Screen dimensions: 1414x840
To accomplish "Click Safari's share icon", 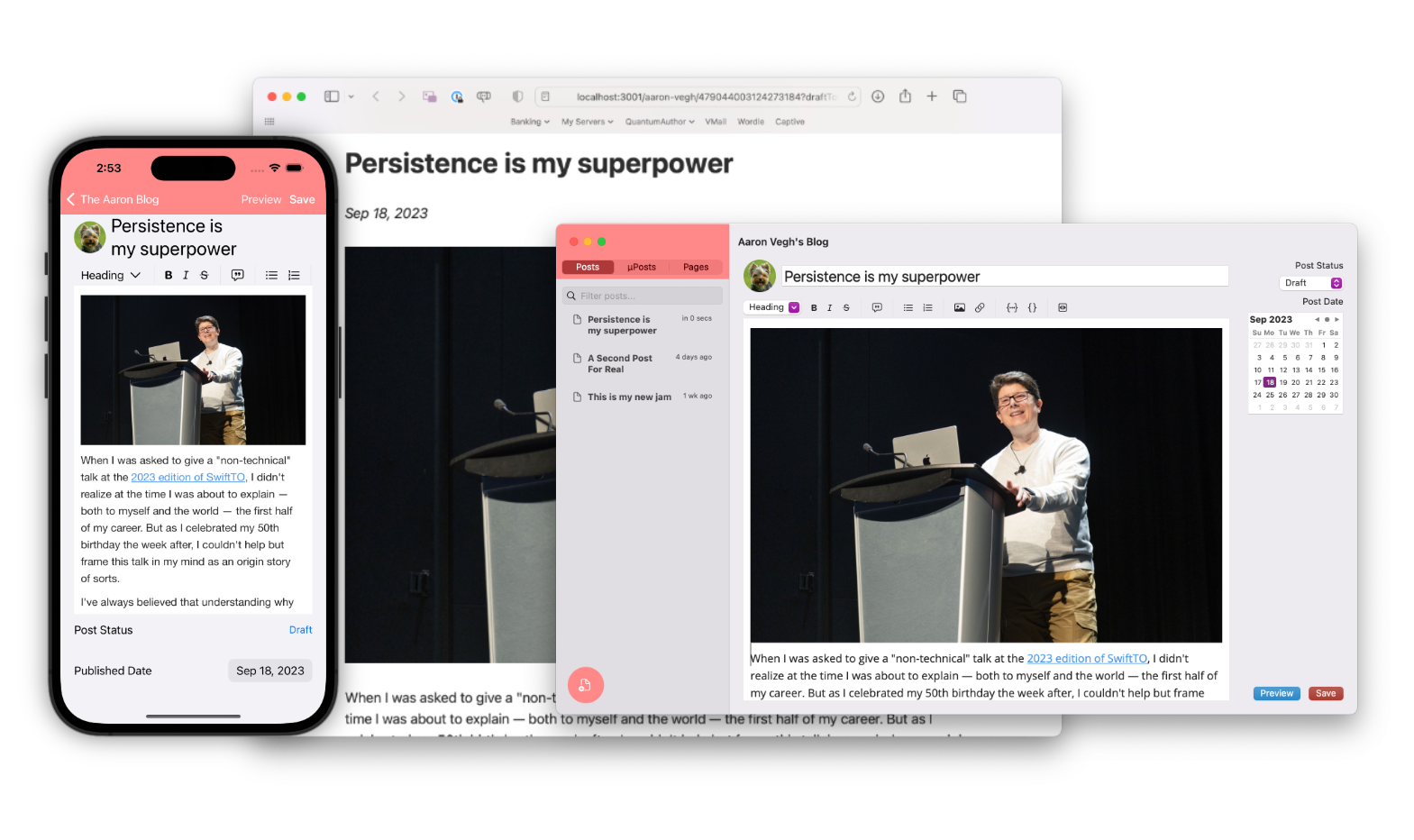I will (x=905, y=96).
